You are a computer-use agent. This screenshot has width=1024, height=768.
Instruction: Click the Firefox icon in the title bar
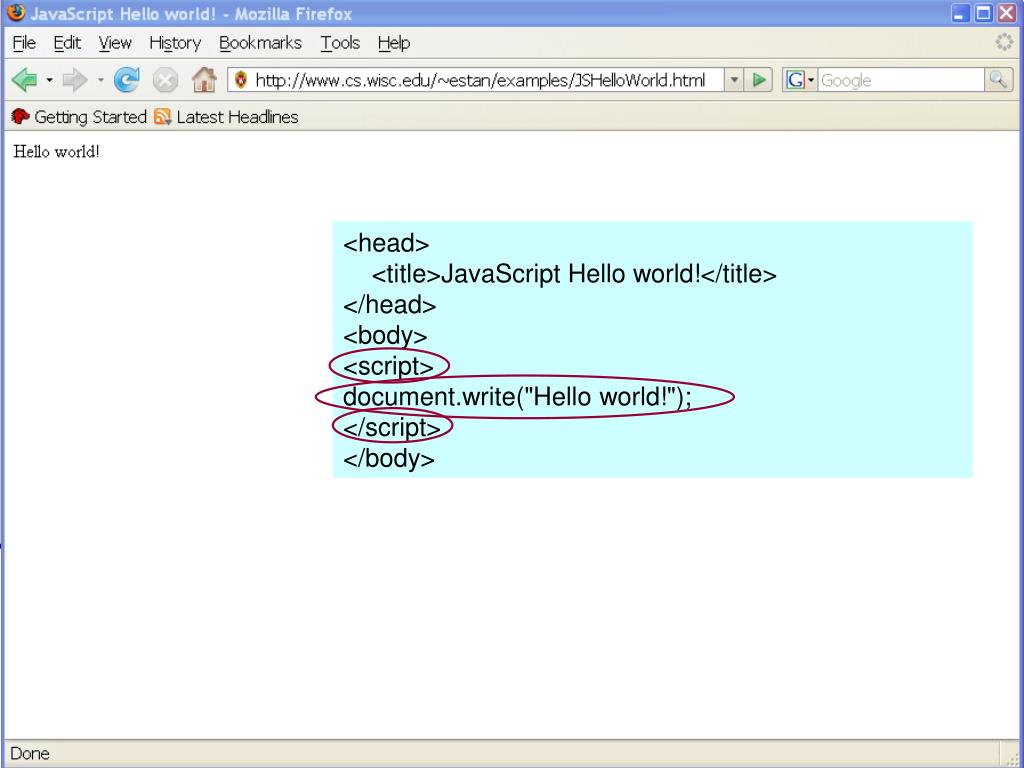[x=16, y=12]
